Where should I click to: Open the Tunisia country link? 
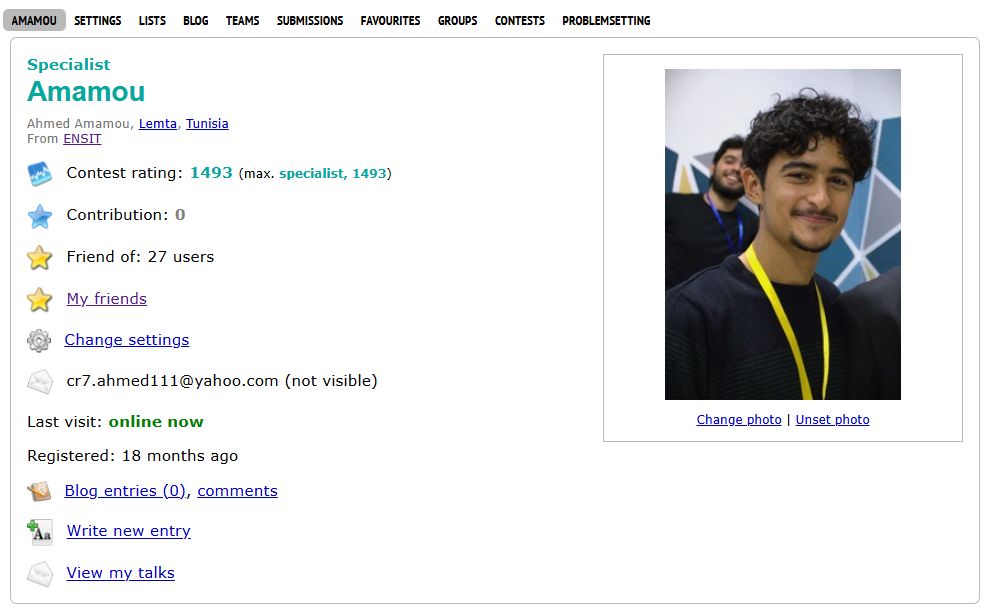[x=207, y=124]
